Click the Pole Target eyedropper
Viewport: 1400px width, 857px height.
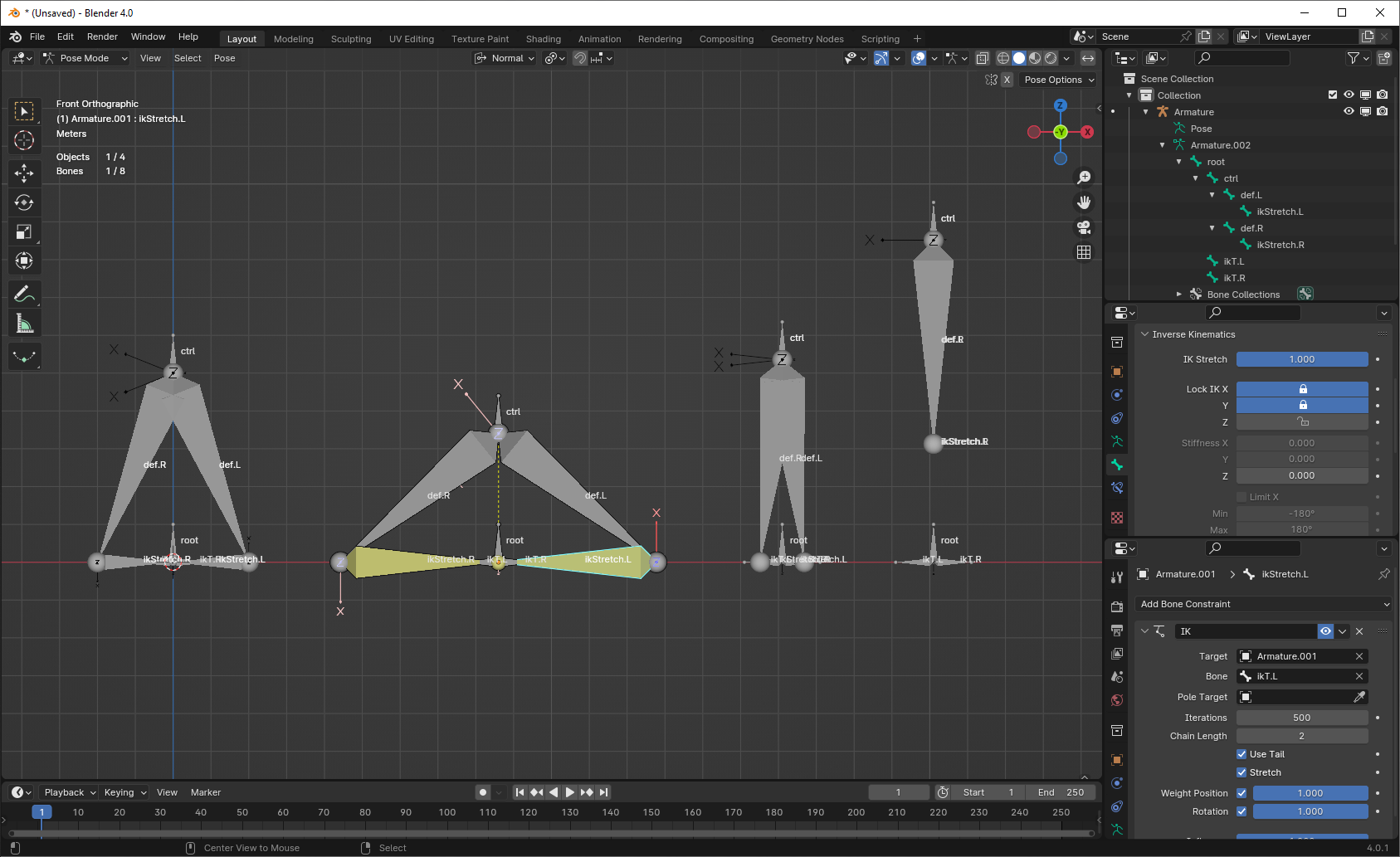pyautogui.click(x=1359, y=697)
